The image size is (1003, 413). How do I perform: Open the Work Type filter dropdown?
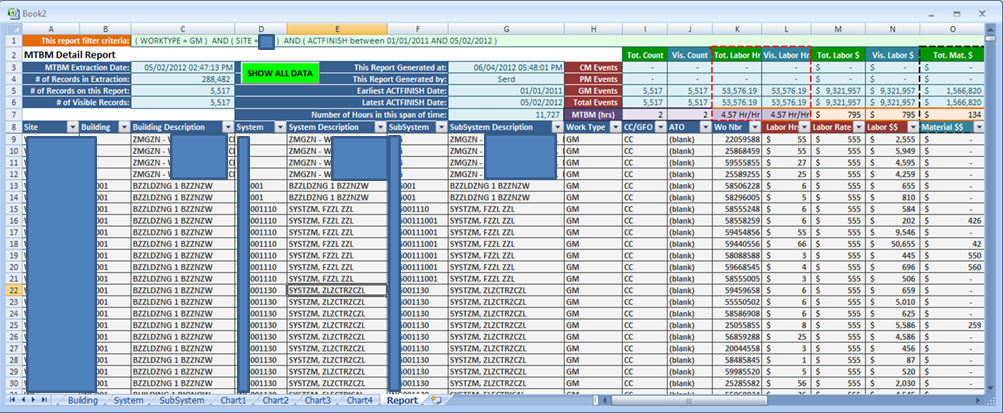tap(616, 127)
